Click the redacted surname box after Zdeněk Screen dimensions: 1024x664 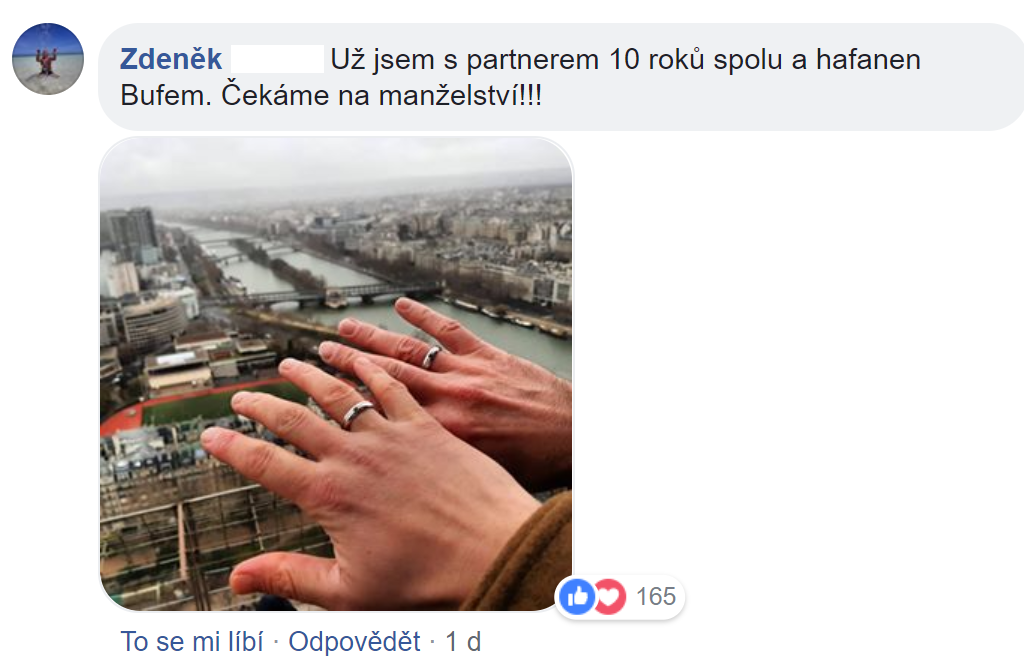tap(278, 59)
